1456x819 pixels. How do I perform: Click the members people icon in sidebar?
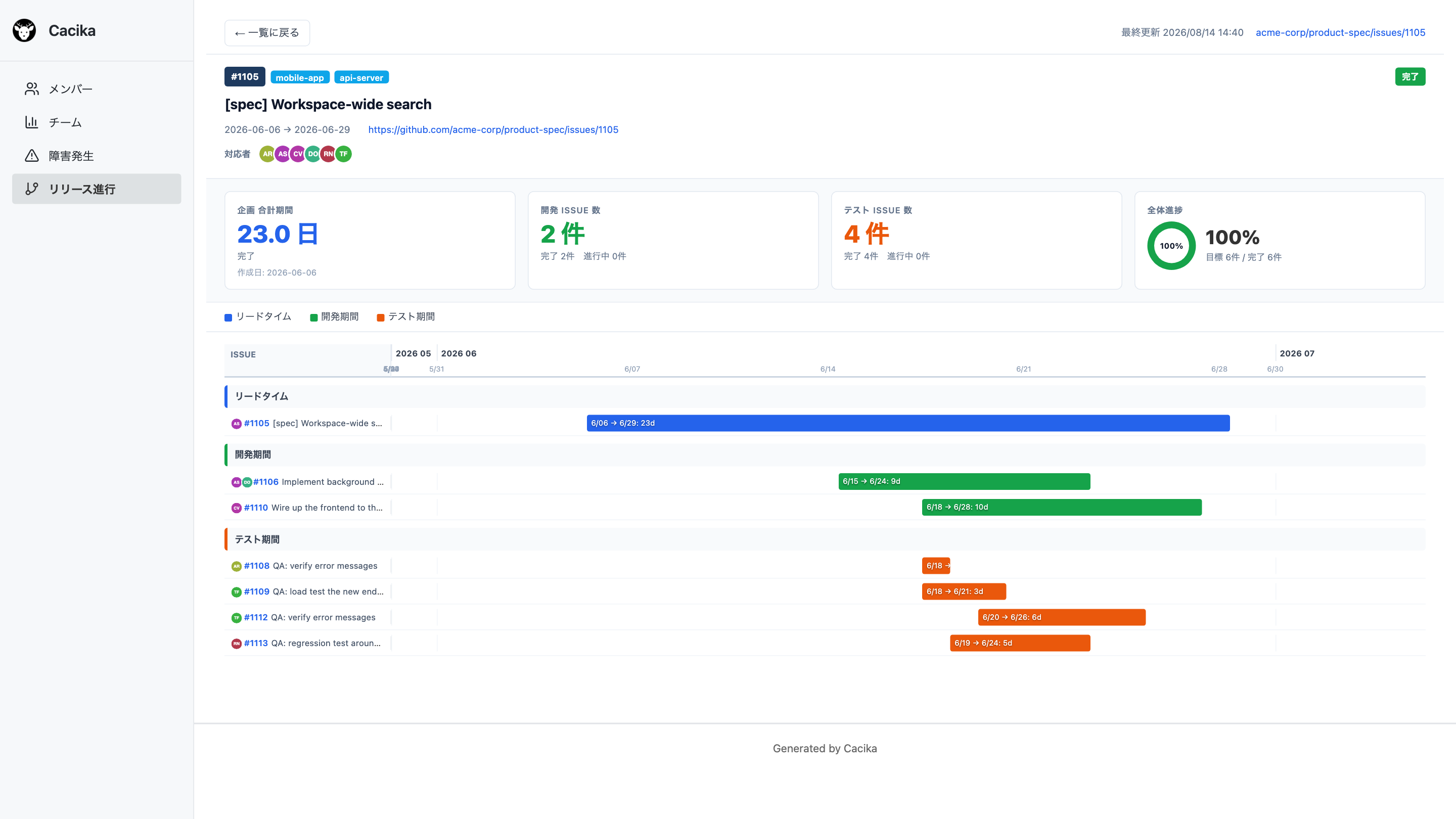coord(32,89)
